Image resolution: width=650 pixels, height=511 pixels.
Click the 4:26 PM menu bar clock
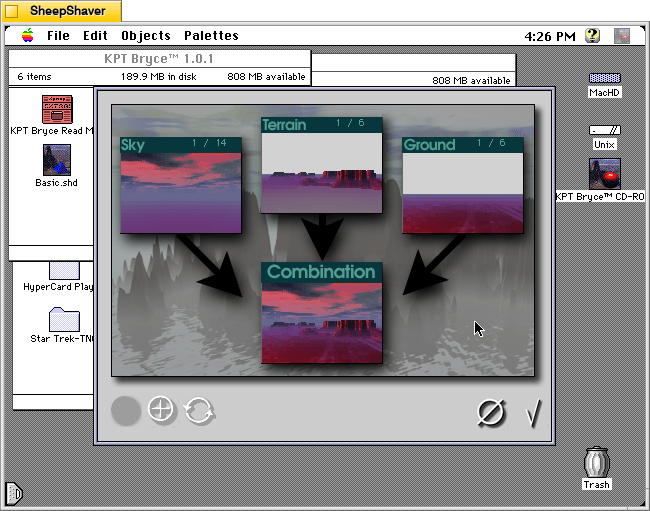click(550, 36)
